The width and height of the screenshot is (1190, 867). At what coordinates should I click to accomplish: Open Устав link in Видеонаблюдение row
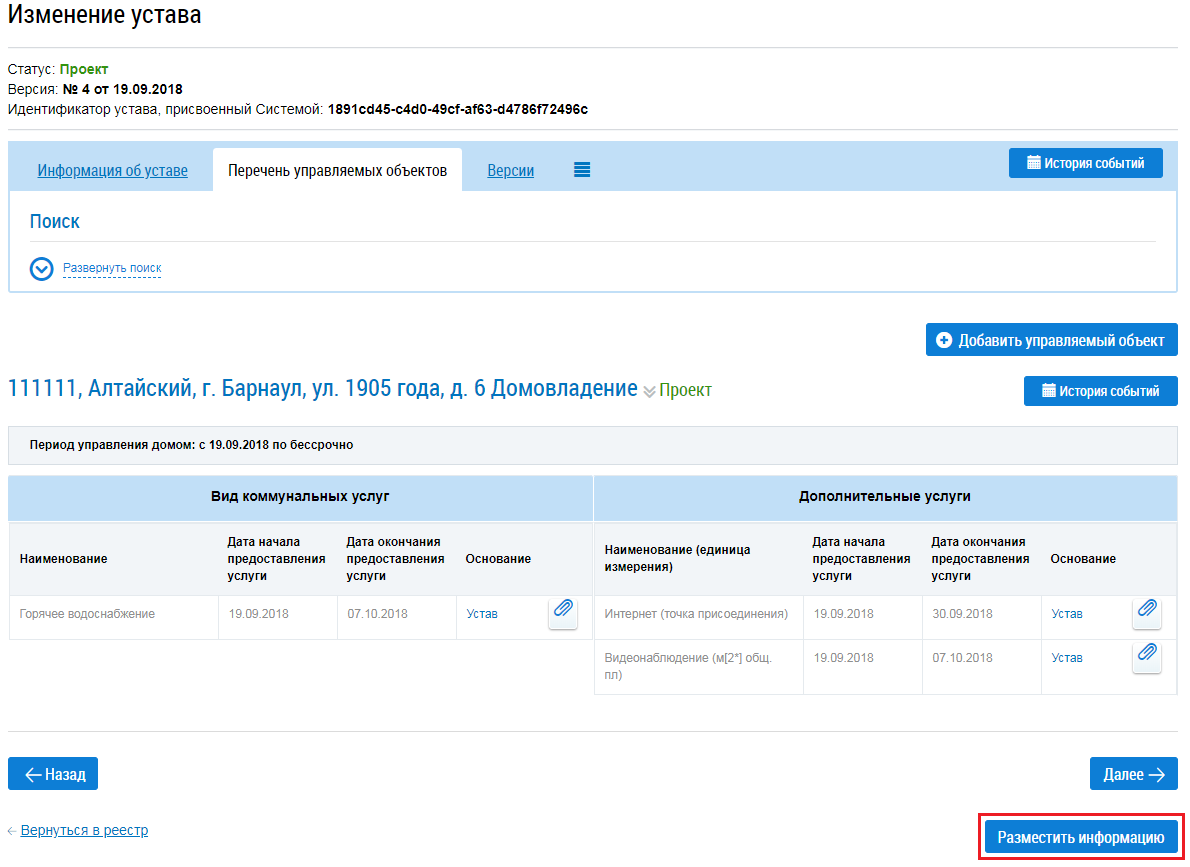pos(1067,658)
